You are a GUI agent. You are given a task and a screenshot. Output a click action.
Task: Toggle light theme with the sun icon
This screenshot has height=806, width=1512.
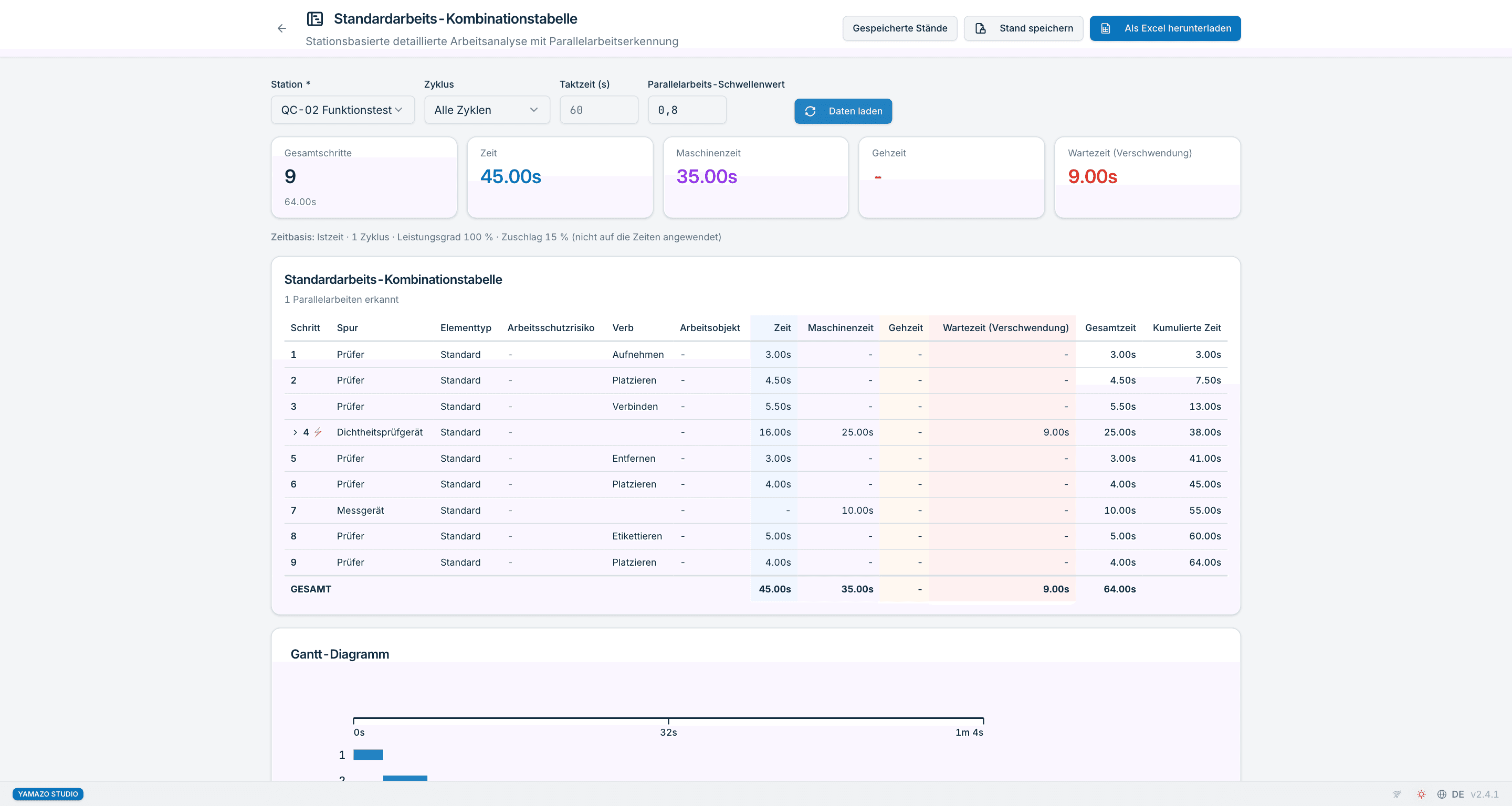click(x=1421, y=794)
